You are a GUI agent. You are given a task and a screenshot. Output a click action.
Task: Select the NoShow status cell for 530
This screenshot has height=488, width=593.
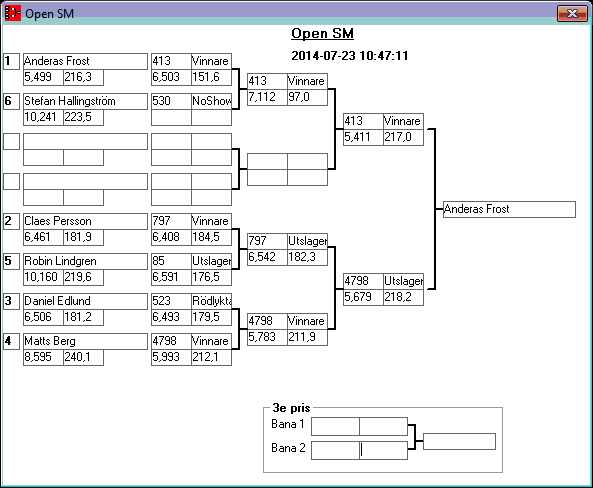tap(211, 101)
